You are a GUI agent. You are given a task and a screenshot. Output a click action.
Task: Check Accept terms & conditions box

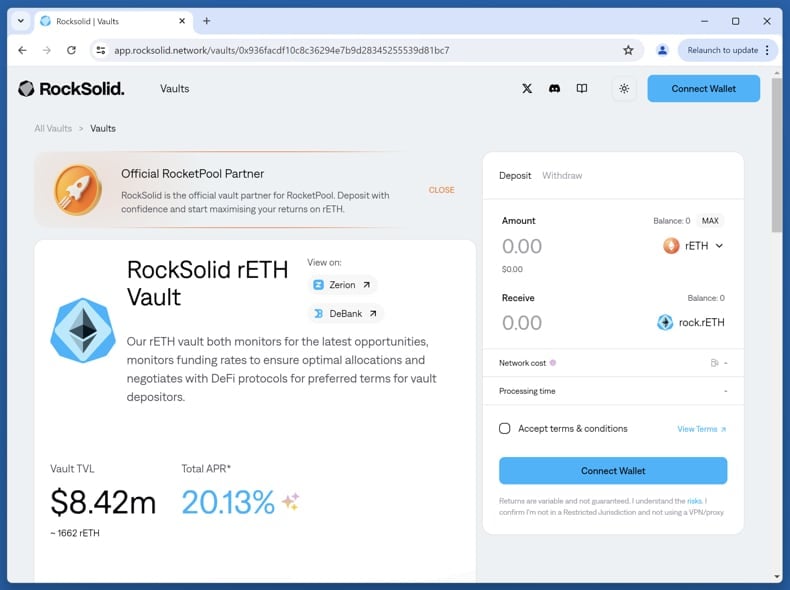[x=505, y=429]
